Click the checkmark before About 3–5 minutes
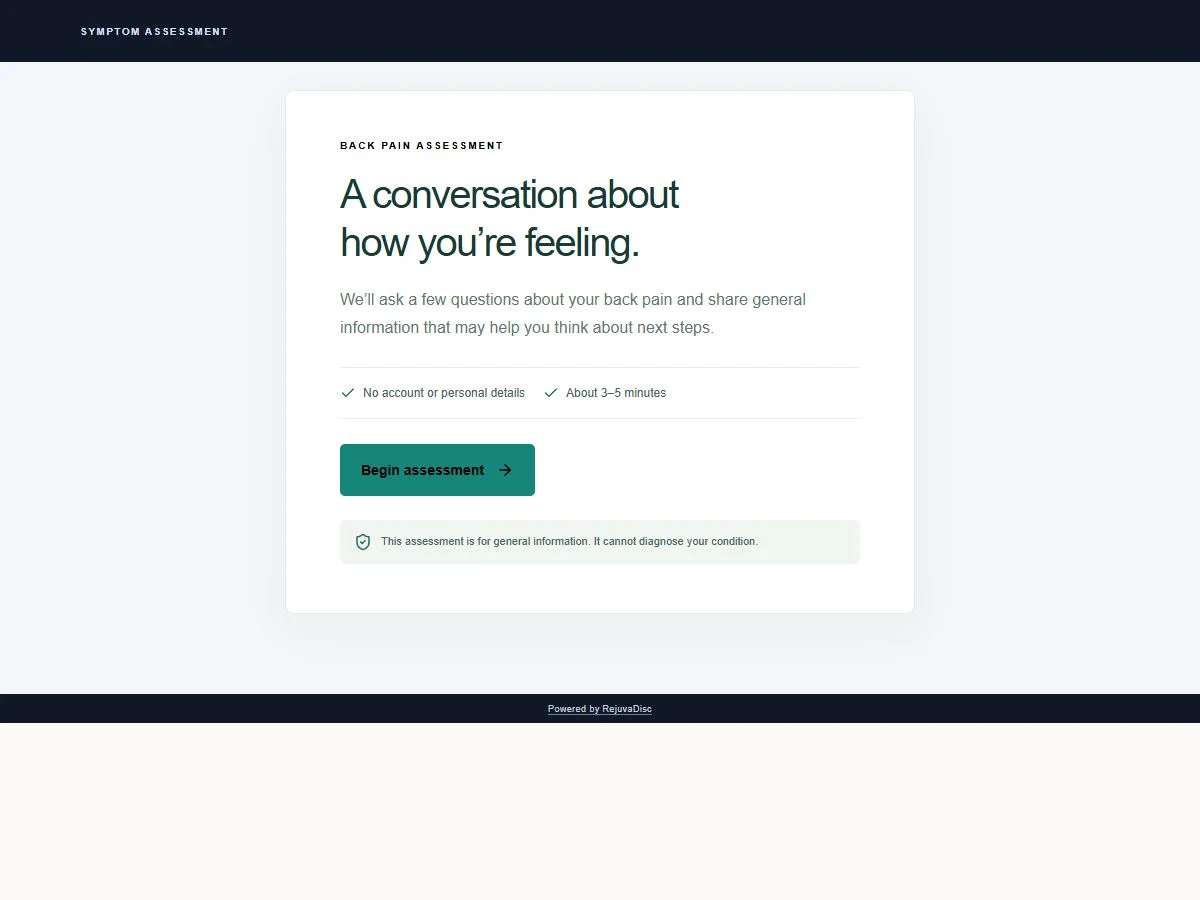This screenshot has width=1200, height=900. point(551,393)
